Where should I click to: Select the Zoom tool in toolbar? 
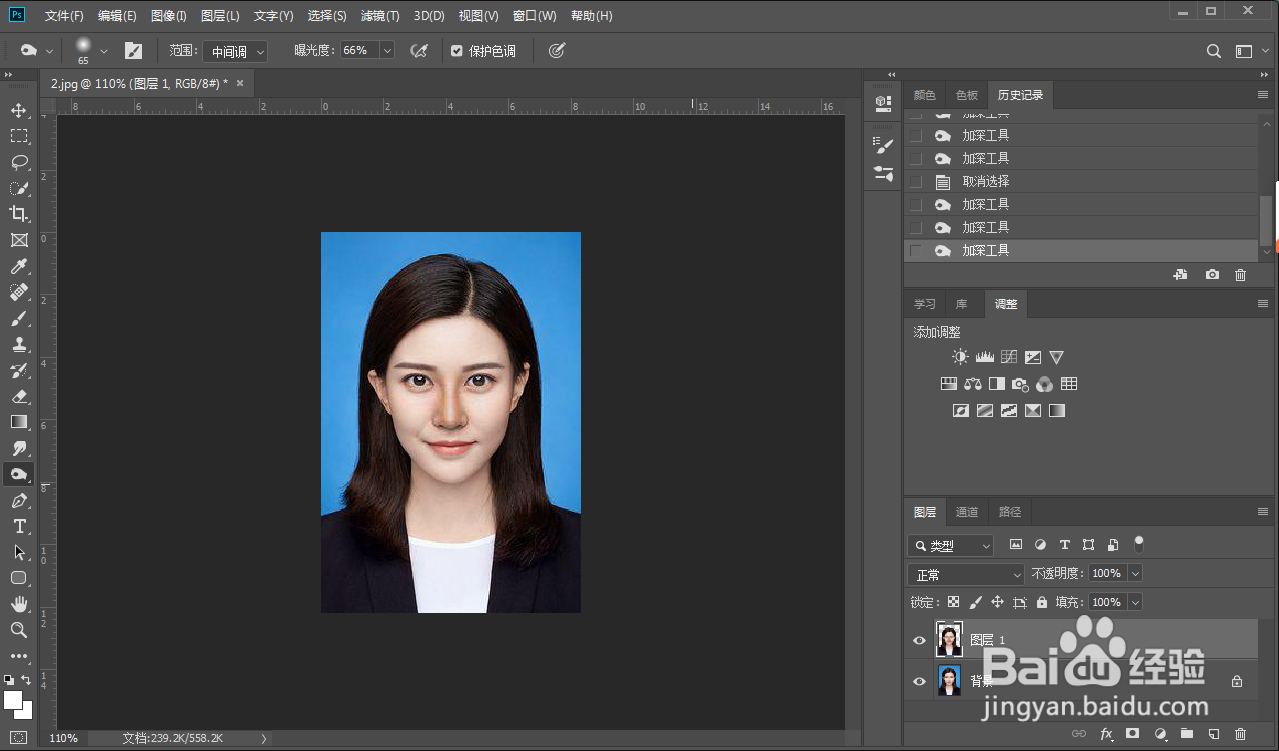[x=19, y=630]
